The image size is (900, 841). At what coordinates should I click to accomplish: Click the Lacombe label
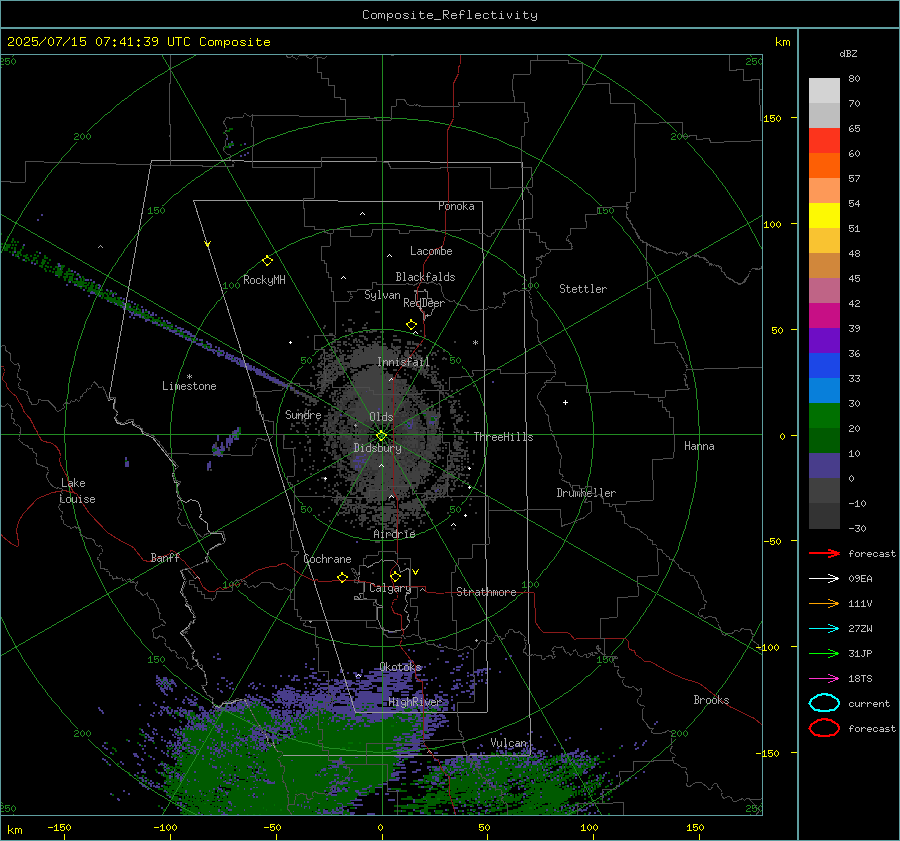(431, 251)
